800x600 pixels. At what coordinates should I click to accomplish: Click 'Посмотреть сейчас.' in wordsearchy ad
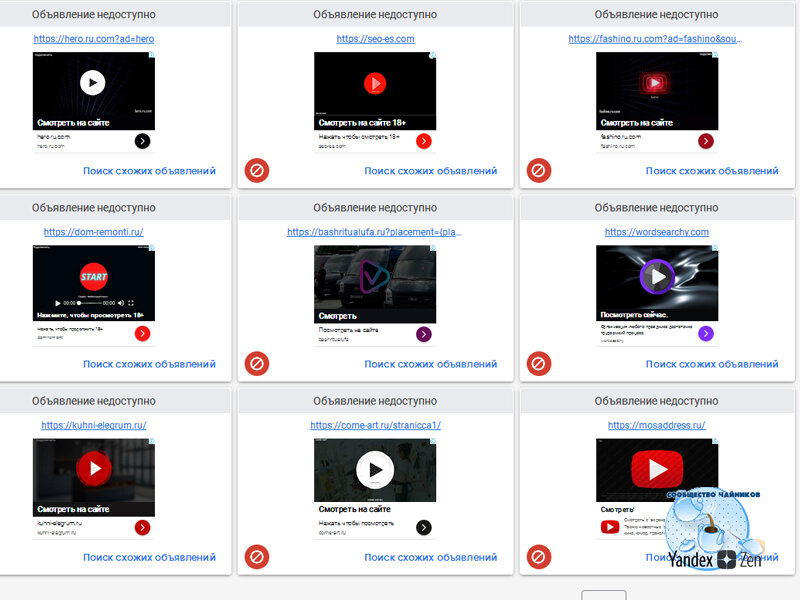[634, 315]
